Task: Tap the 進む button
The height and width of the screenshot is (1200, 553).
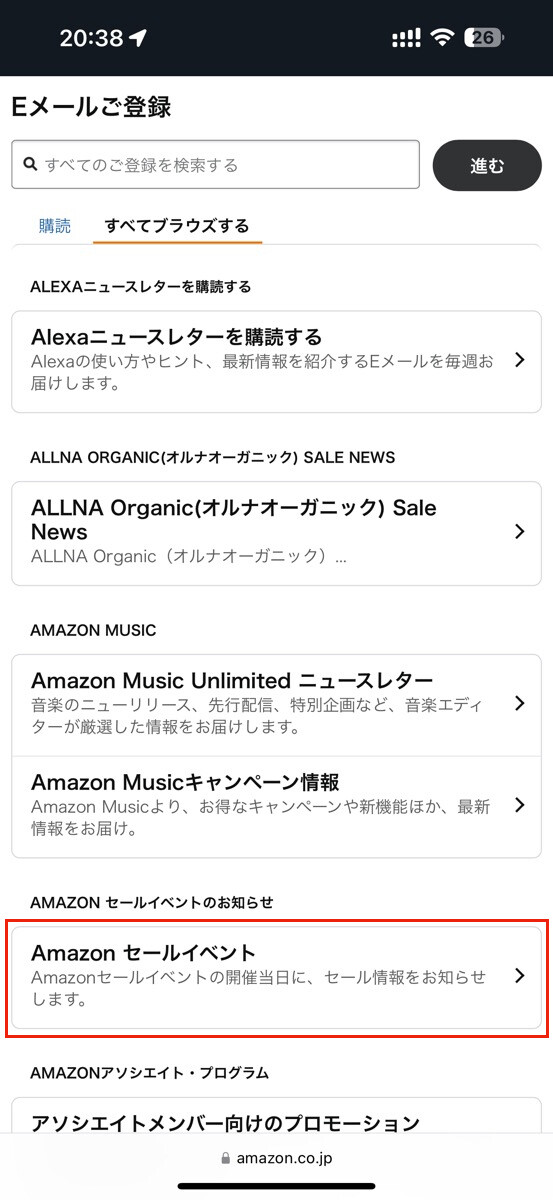Action: (x=487, y=165)
